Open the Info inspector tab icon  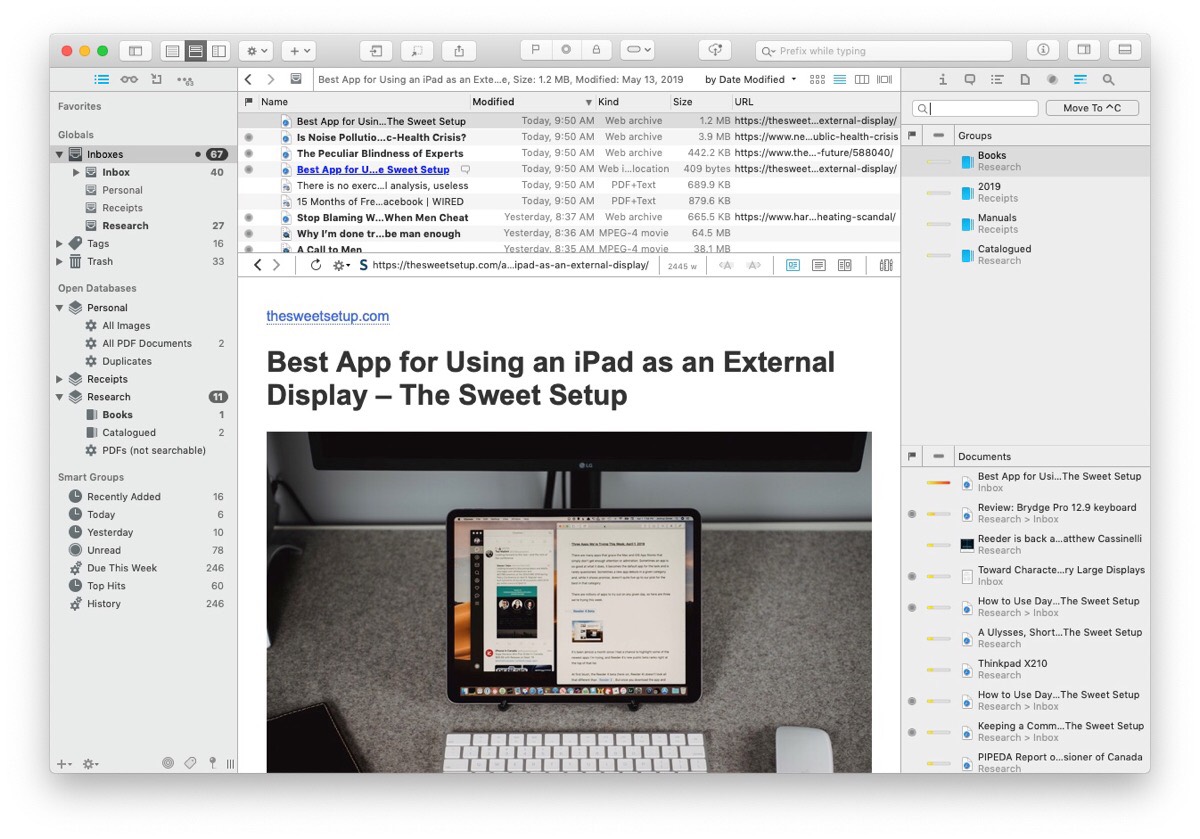pyautogui.click(x=943, y=79)
